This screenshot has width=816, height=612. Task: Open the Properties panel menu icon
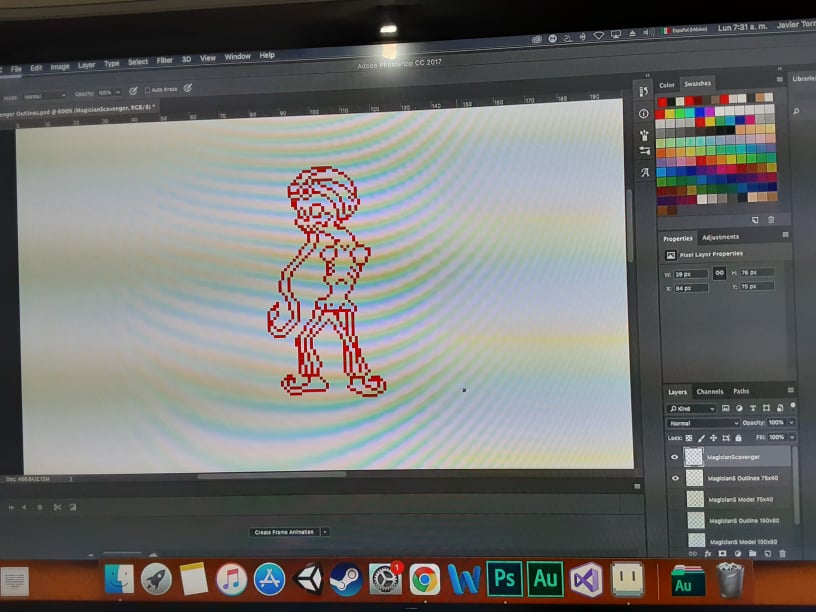coord(785,235)
